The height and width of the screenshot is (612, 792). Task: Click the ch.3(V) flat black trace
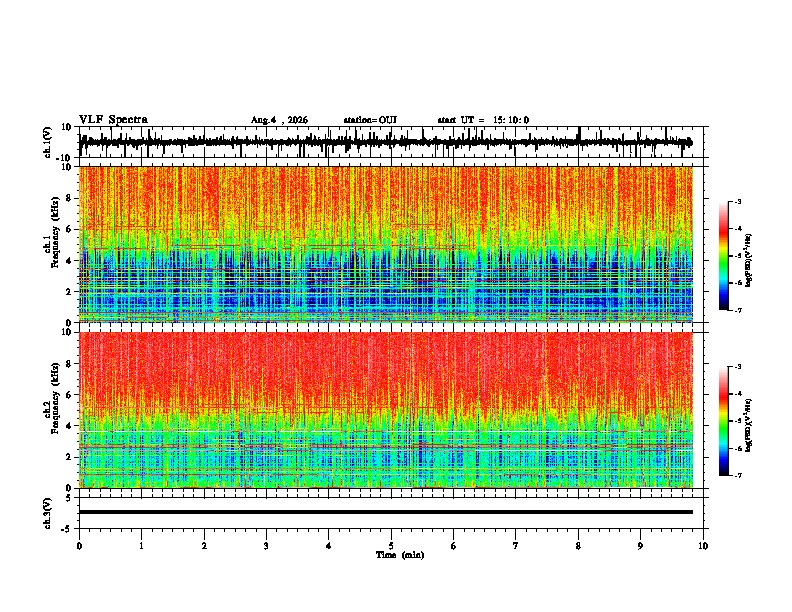click(x=386, y=512)
